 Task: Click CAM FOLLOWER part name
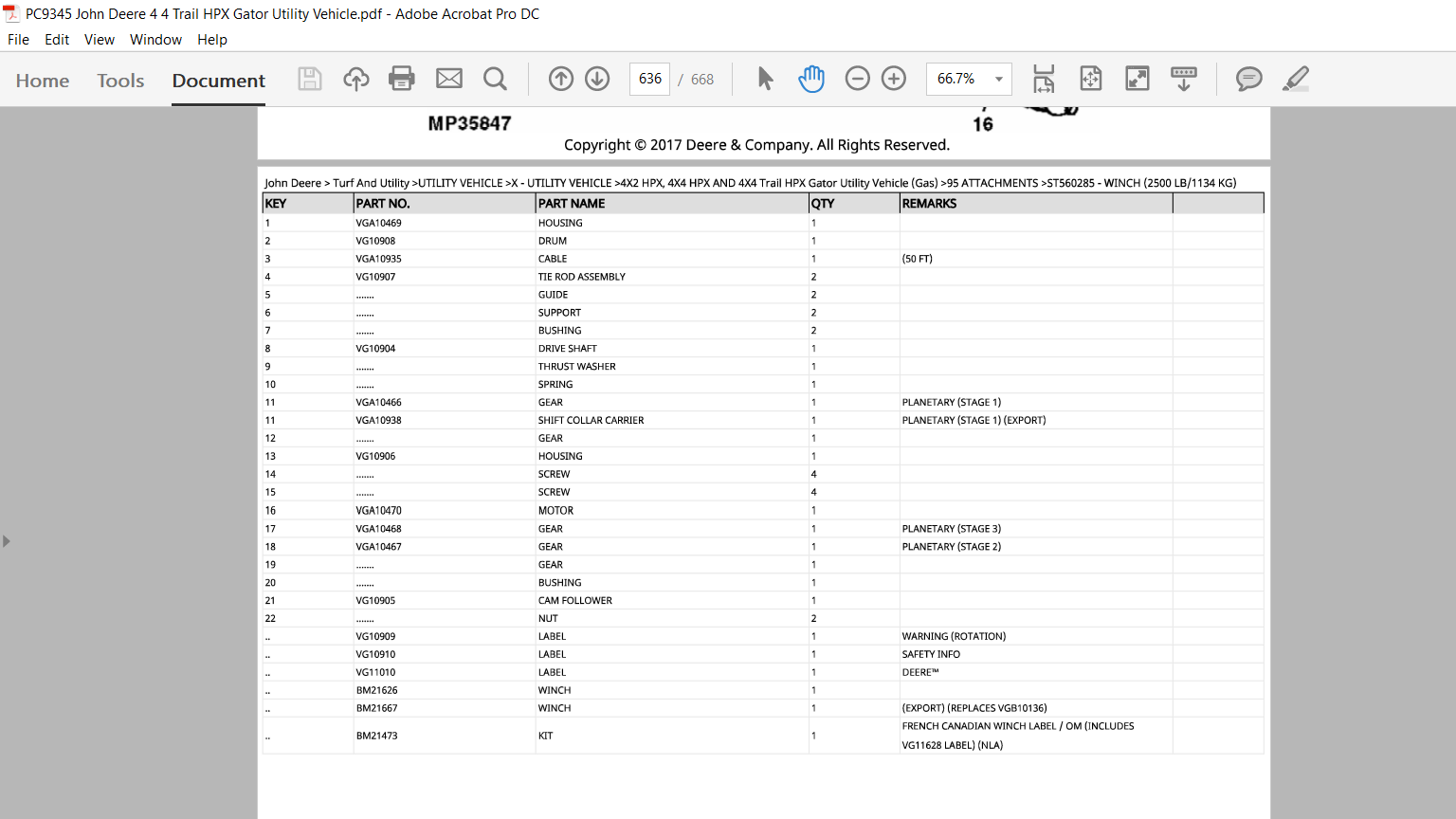tap(575, 601)
